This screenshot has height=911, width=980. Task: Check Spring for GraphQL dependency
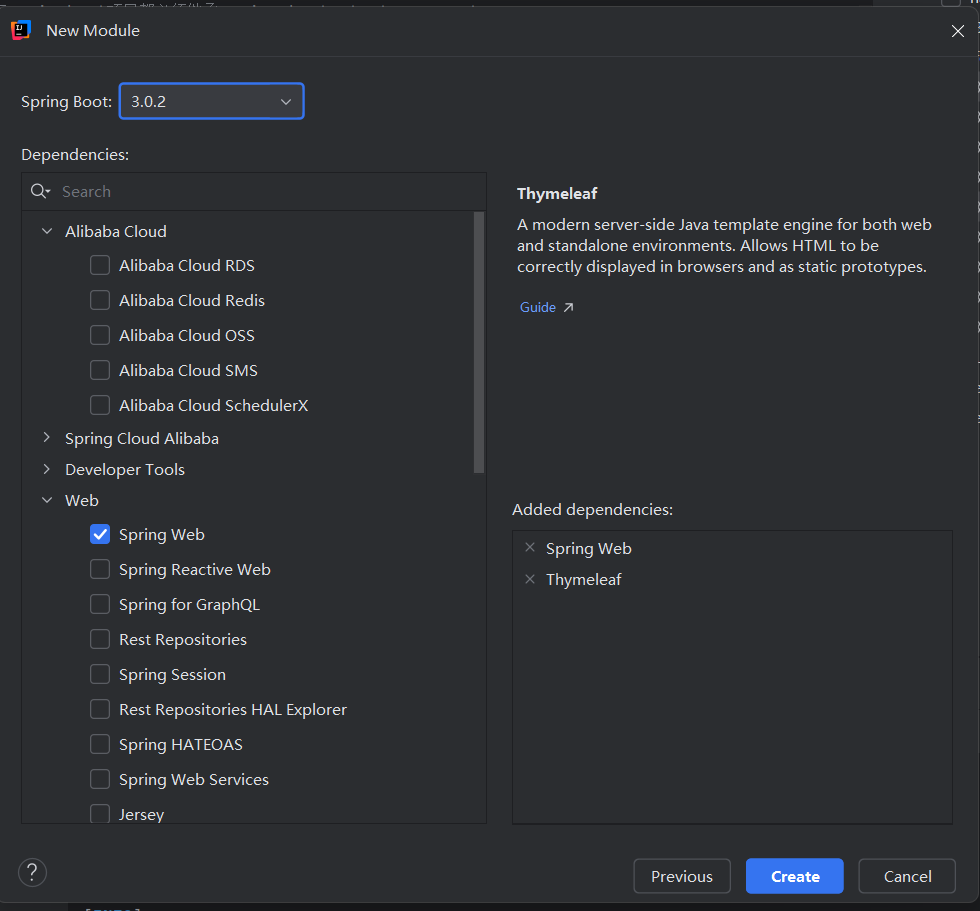pos(100,604)
